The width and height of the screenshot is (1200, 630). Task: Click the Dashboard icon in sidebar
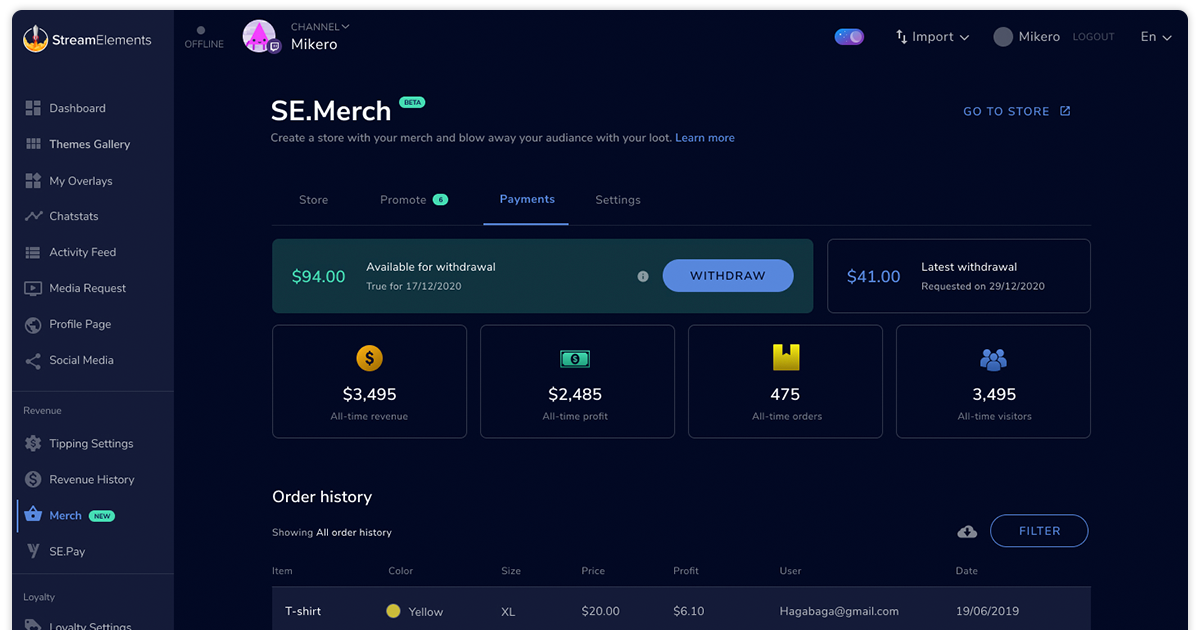click(33, 108)
